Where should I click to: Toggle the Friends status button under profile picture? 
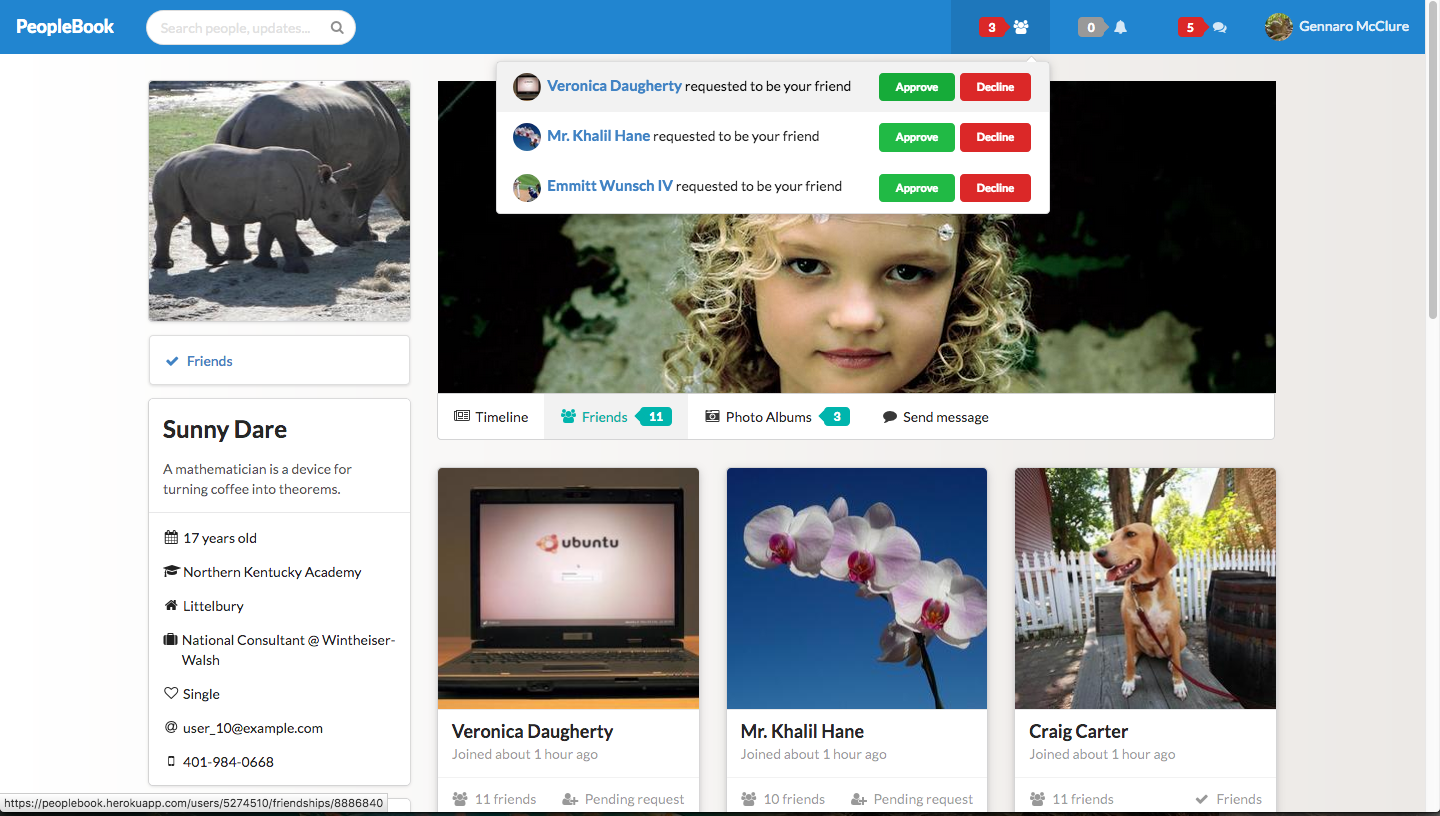point(279,360)
